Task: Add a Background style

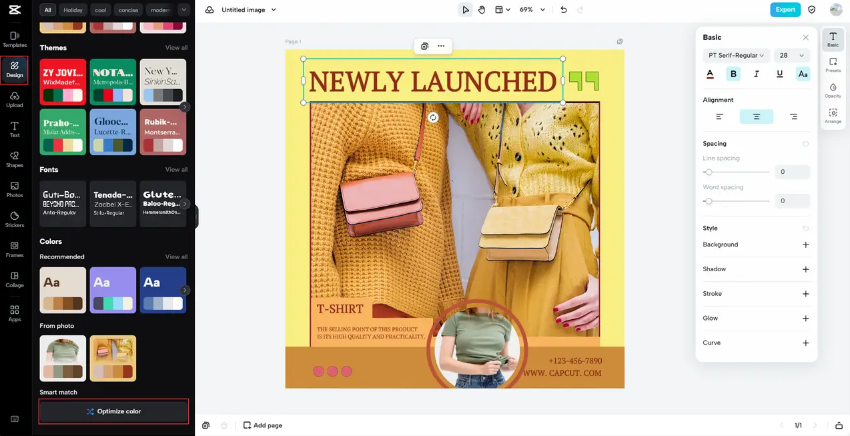Action: pos(806,245)
